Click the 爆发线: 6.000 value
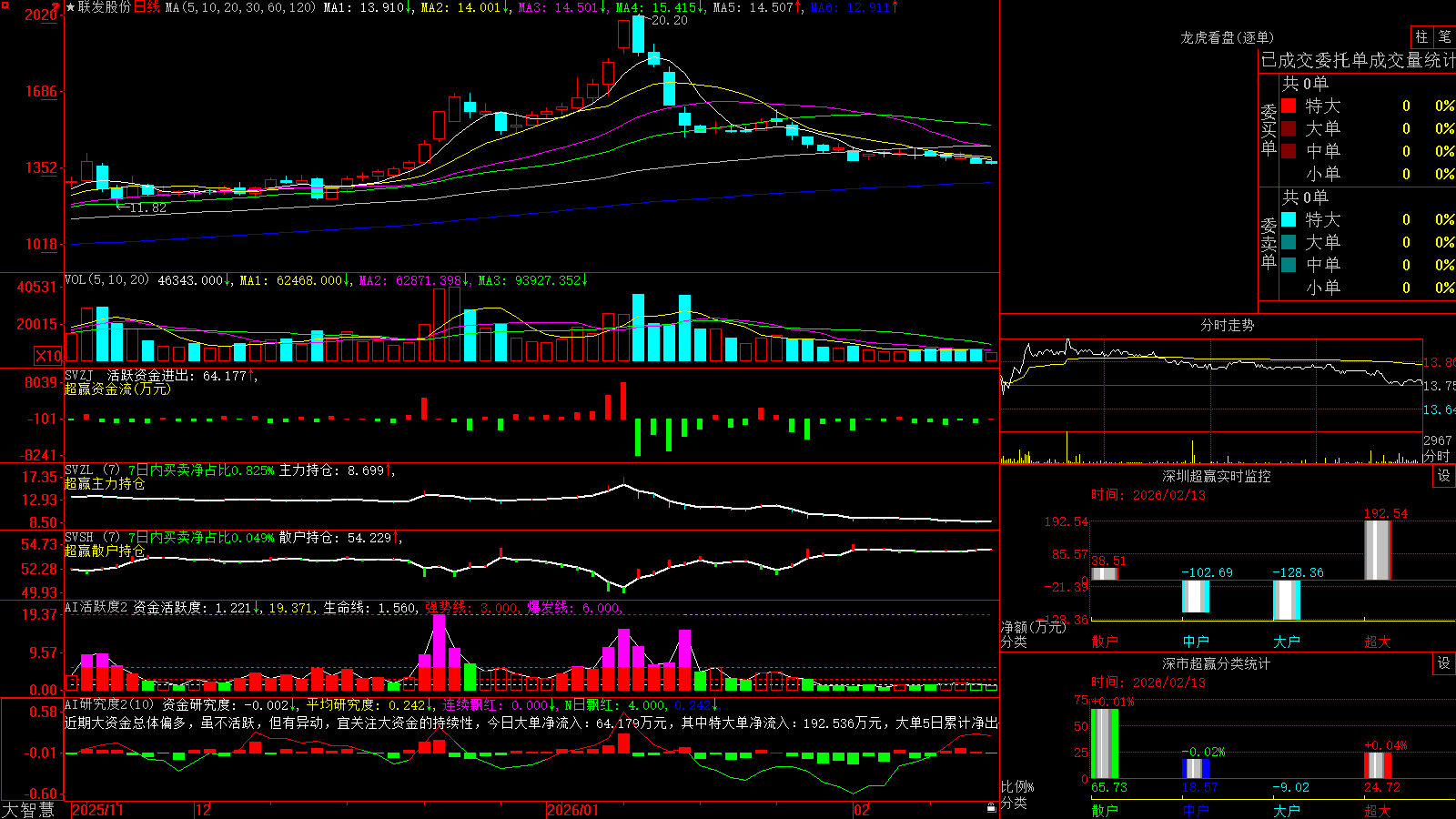Viewport: 1456px width, 819px height. pyautogui.click(x=573, y=608)
